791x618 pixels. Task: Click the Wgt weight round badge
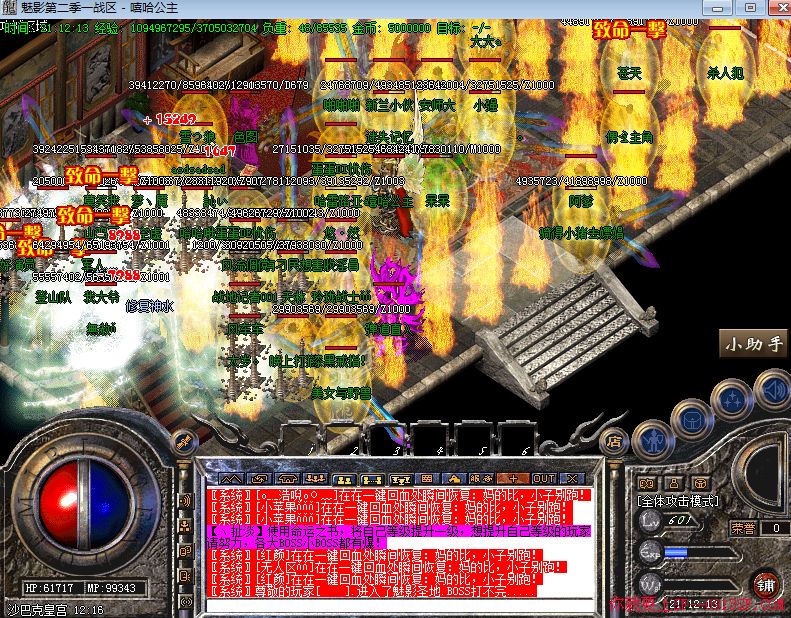click(651, 584)
